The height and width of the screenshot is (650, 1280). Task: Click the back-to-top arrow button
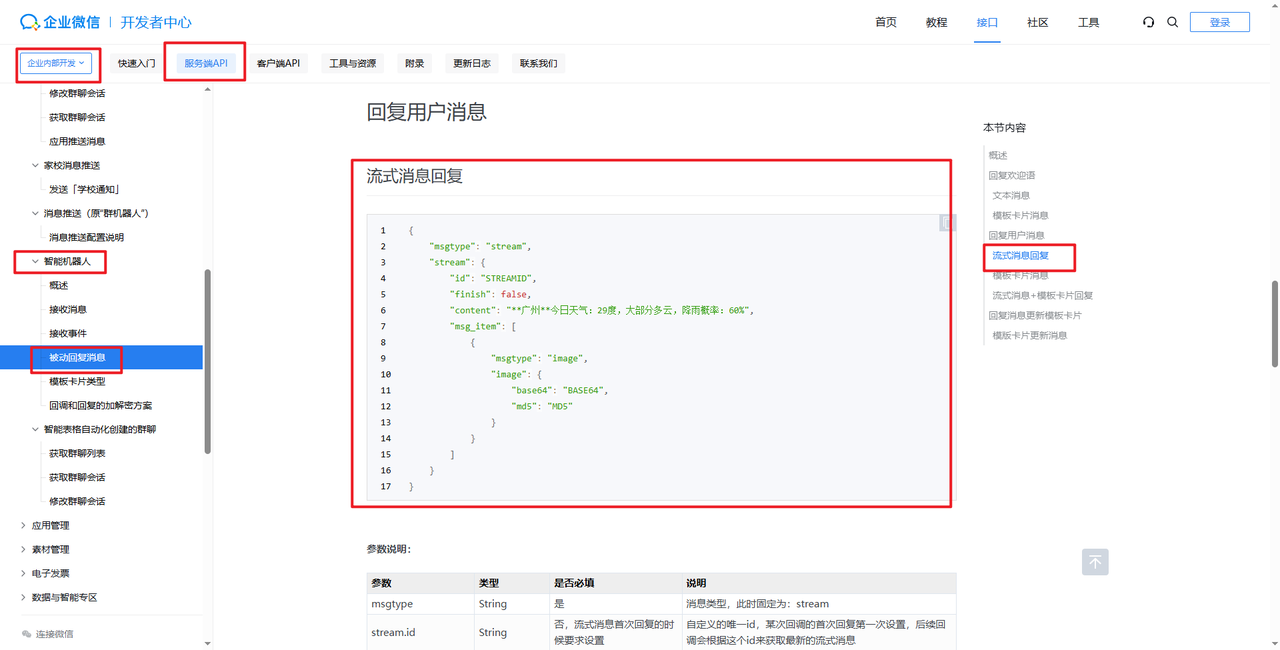[x=1095, y=562]
